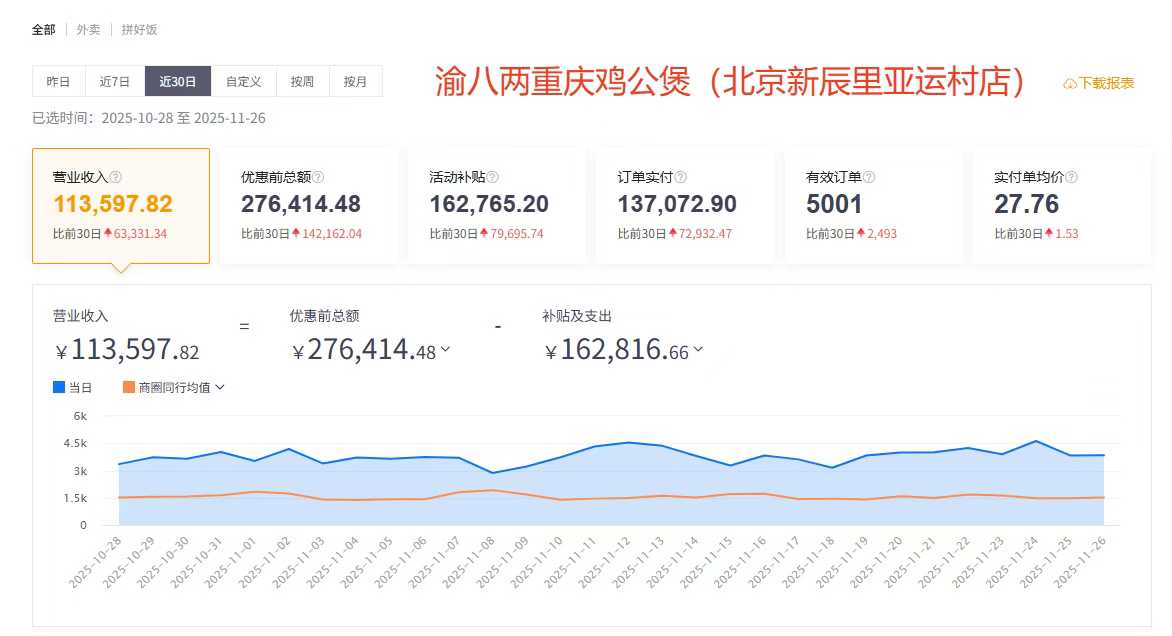The height and width of the screenshot is (636, 1172).
Task: Toggle the orange 商圈同行均值 legend series
Action: (x=129, y=387)
